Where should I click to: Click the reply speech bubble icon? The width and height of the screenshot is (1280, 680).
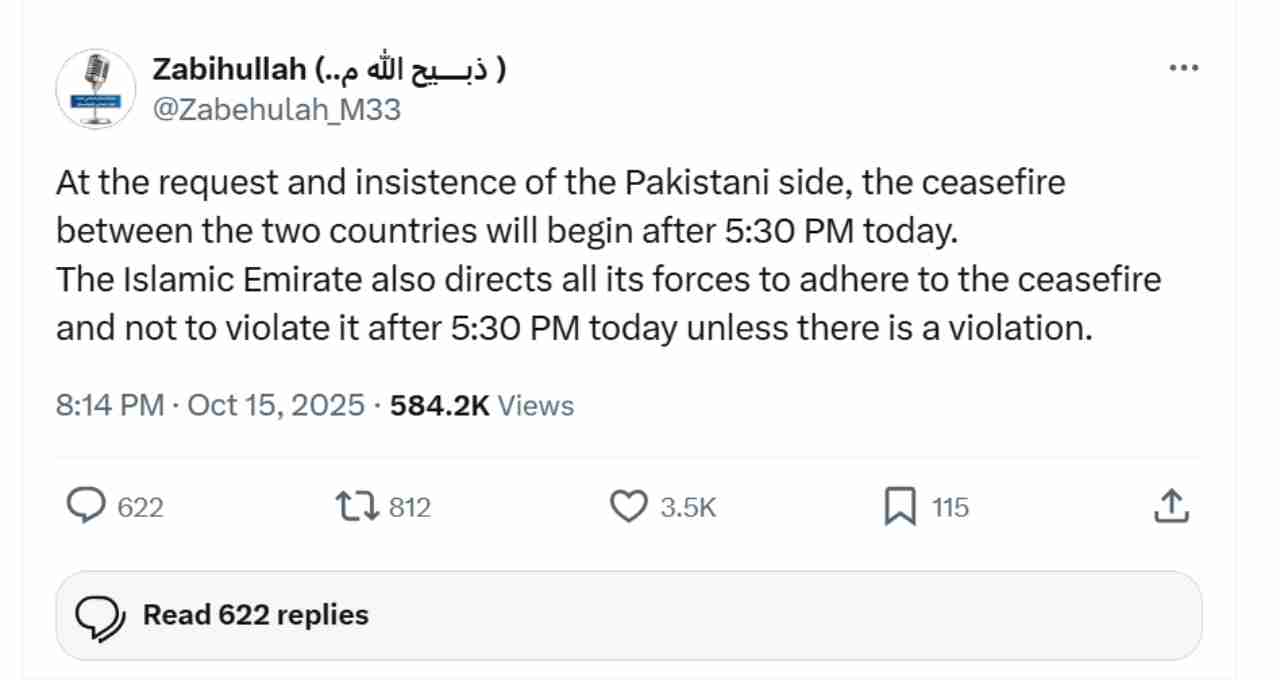(86, 506)
